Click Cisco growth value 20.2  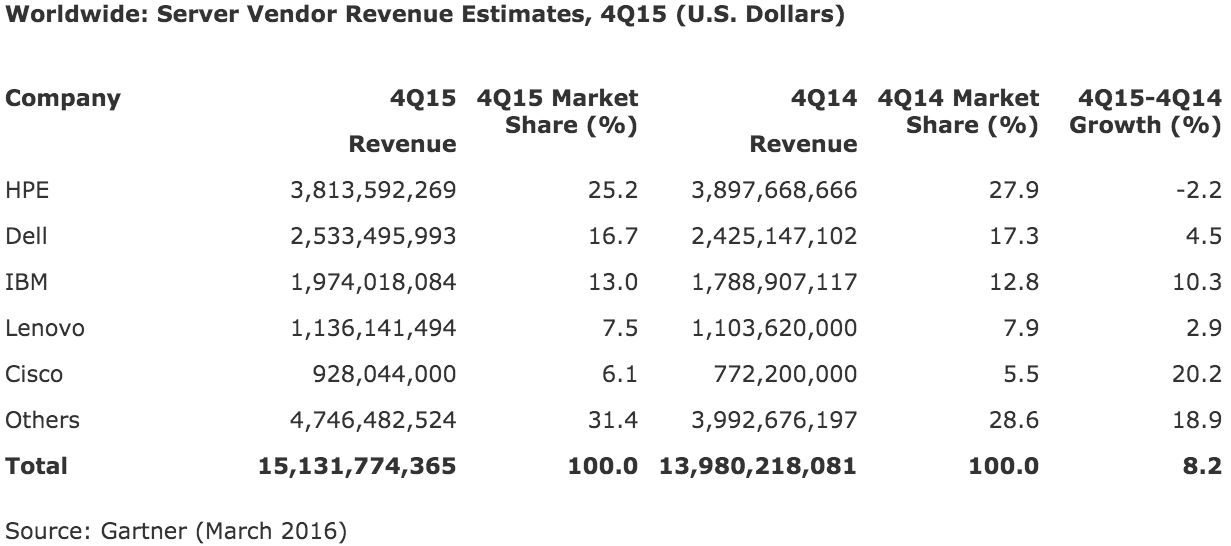[x=1200, y=374]
